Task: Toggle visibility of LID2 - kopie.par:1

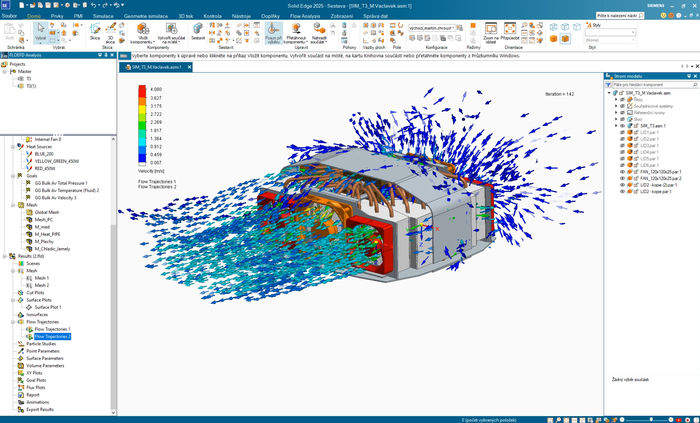Action: (x=622, y=191)
